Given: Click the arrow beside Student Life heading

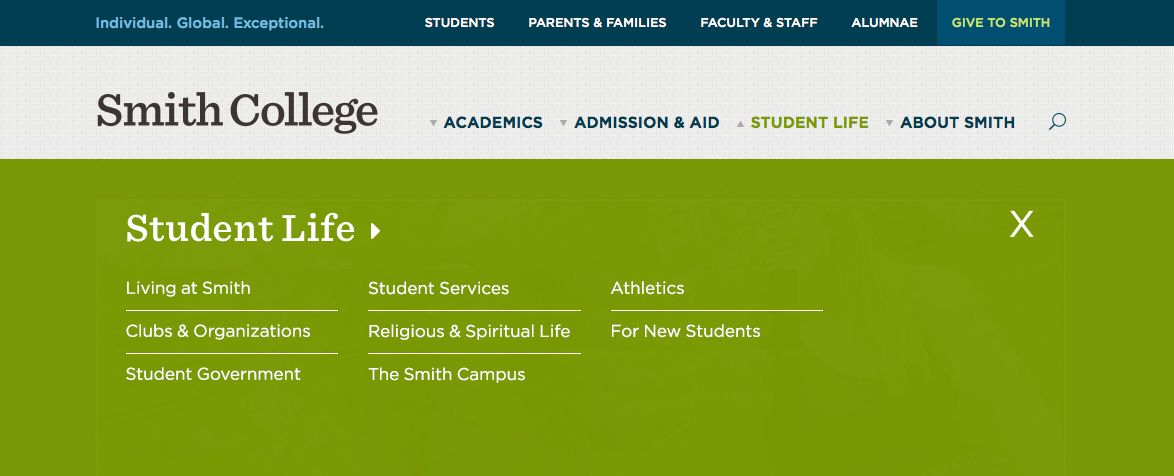Looking at the screenshot, I should 376,232.
